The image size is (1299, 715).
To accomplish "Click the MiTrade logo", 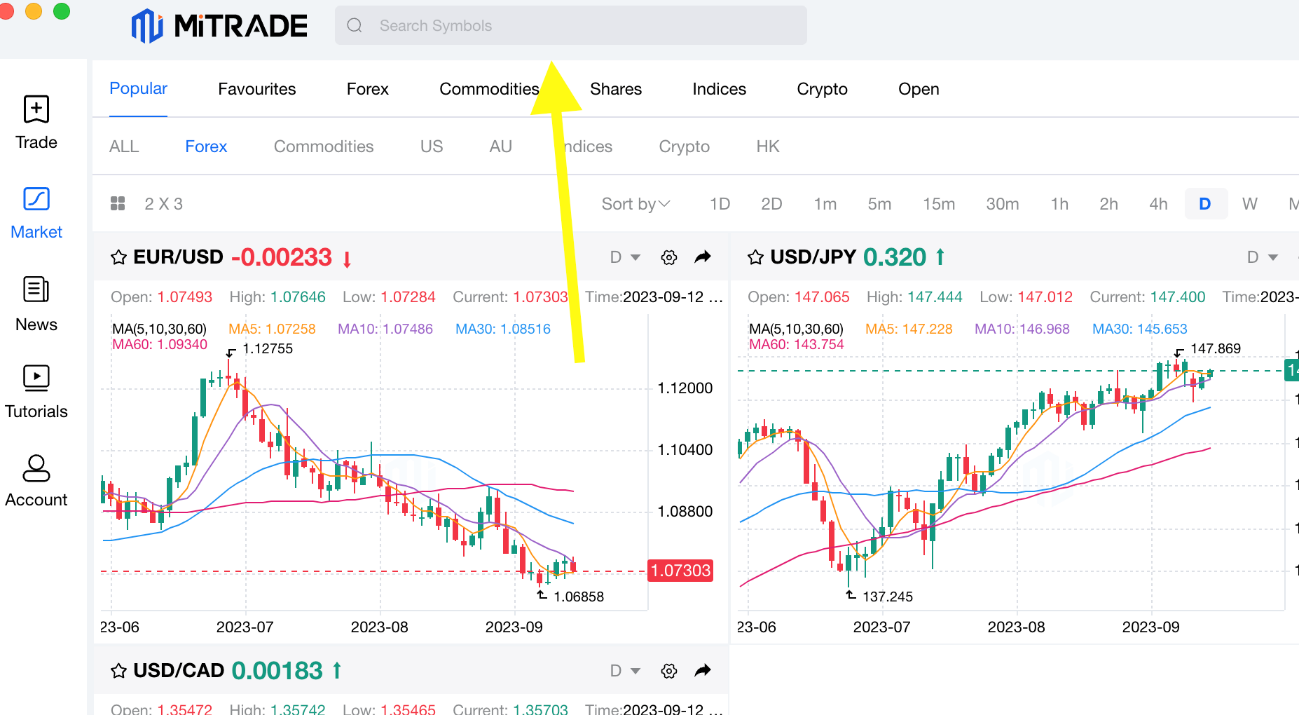I will click(219, 26).
